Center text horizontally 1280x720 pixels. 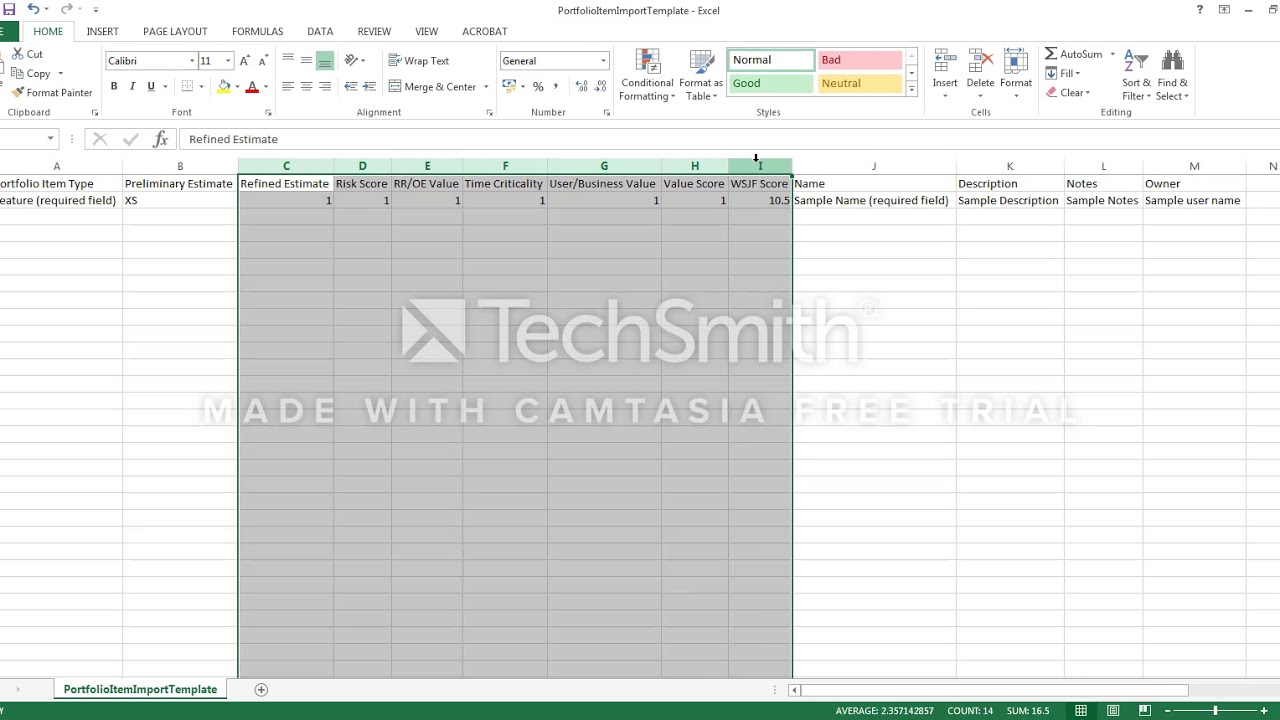coord(306,87)
